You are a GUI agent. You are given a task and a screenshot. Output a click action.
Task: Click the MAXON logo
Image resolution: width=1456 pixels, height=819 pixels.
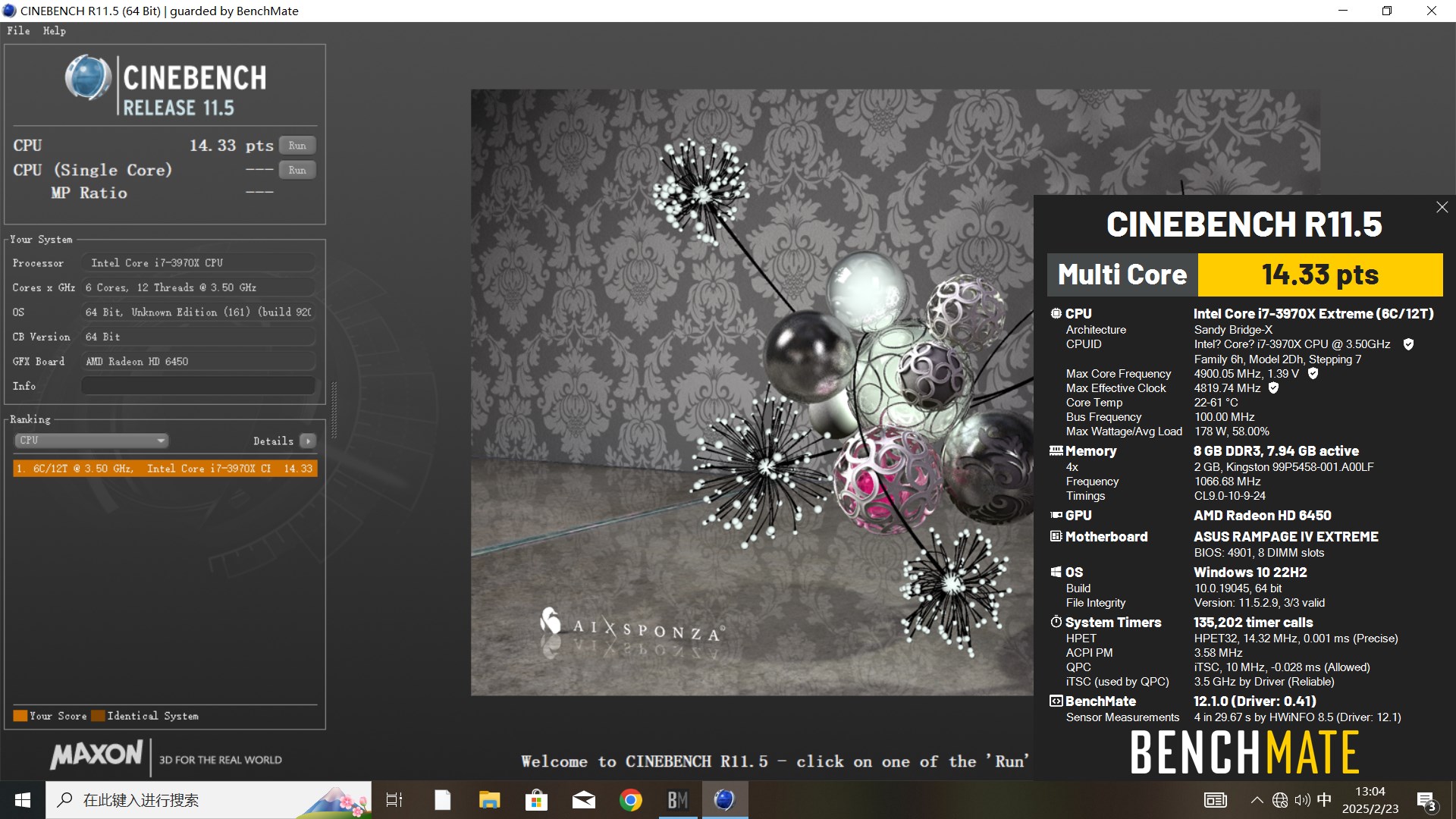pos(96,755)
